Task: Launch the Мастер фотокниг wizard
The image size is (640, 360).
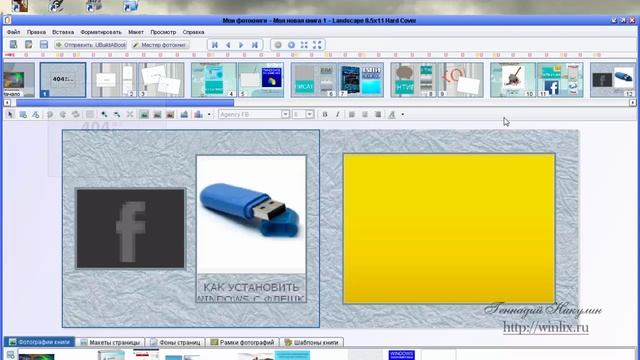Action: [x=160, y=45]
